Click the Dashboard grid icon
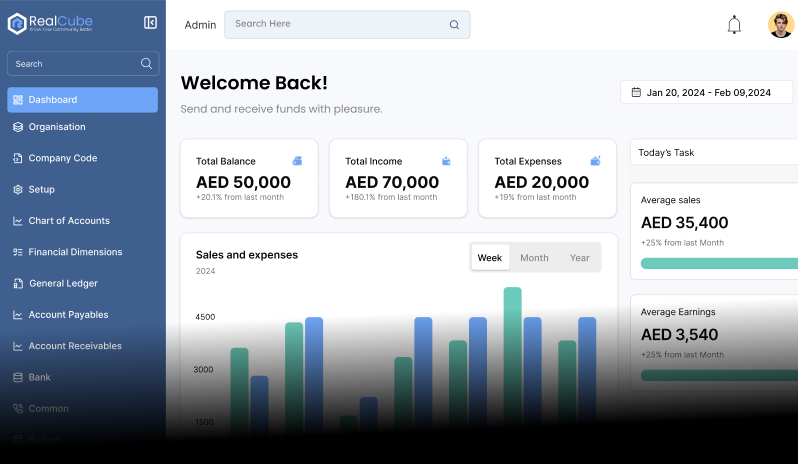This screenshot has height=464, width=798. pos(18,100)
